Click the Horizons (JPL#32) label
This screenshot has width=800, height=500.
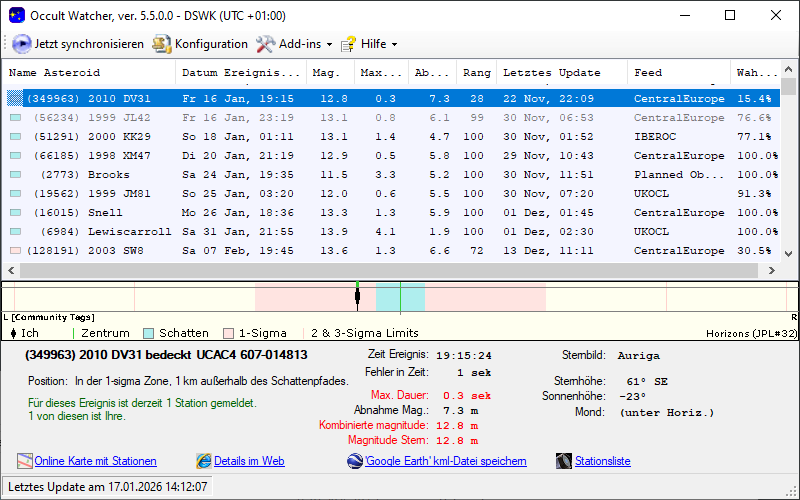(751, 334)
